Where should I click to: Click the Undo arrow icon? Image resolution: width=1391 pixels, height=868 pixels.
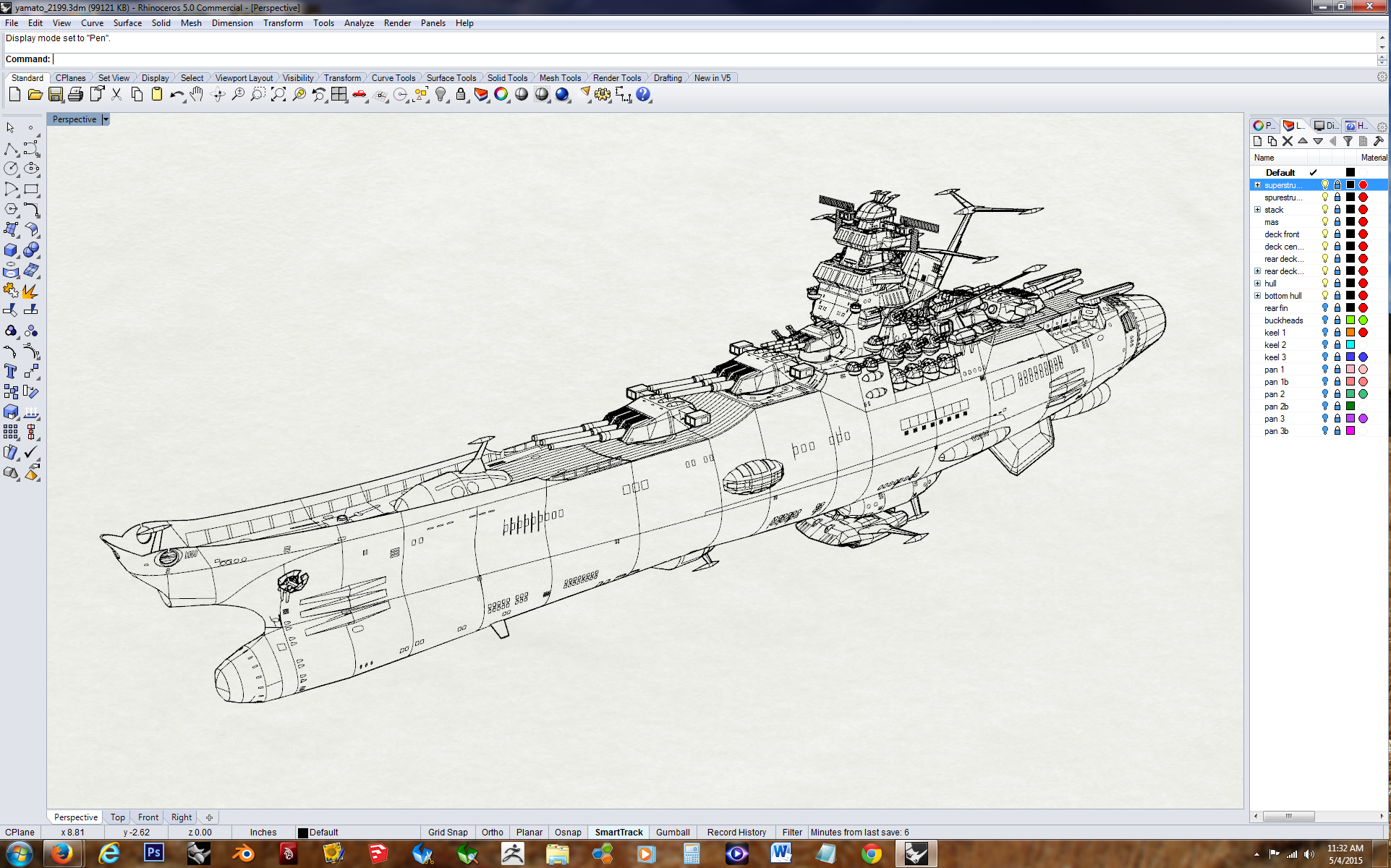click(177, 95)
